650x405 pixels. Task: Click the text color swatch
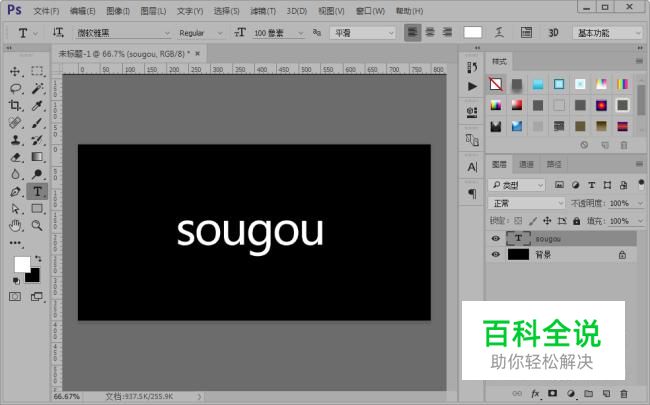pos(473,32)
